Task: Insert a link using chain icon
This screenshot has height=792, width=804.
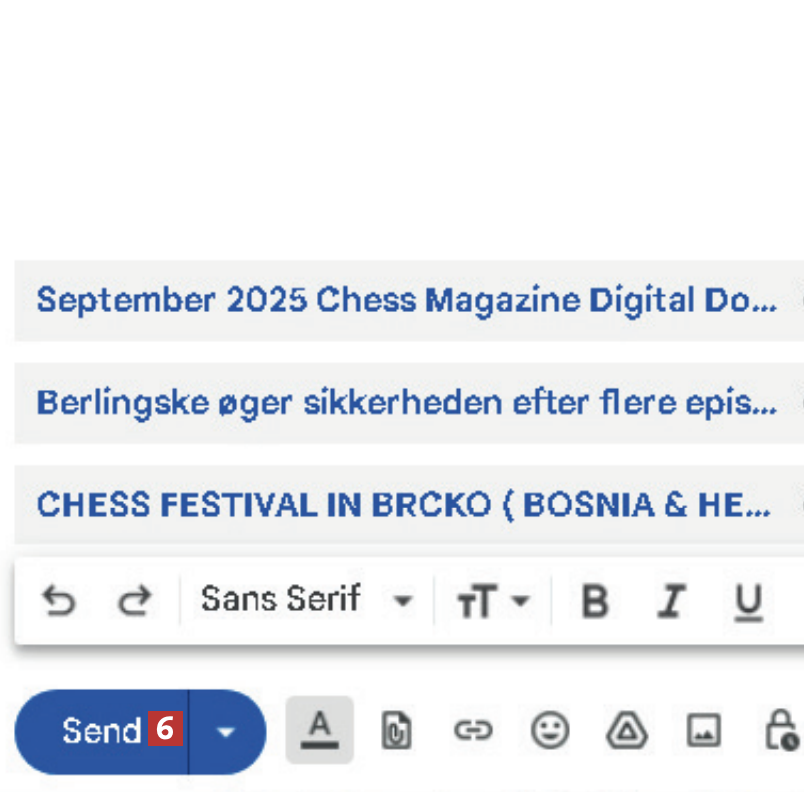Action: (x=473, y=732)
